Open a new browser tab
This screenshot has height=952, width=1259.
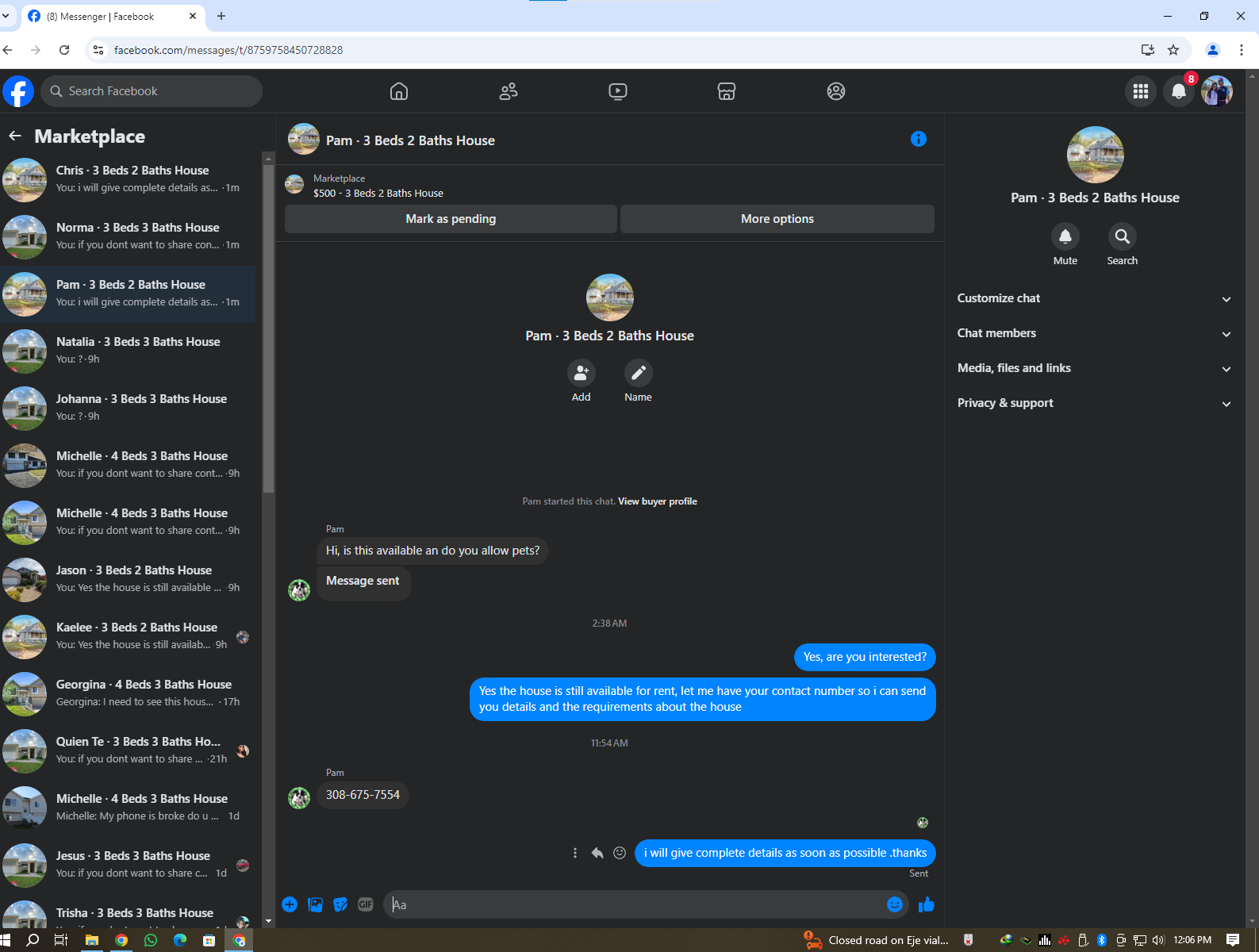click(221, 16)
